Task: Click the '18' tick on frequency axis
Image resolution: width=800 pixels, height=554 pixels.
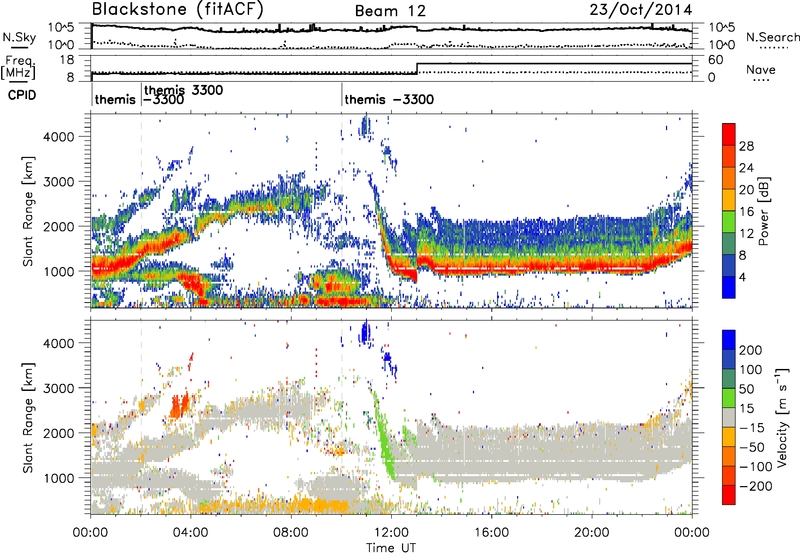Action: [66, 60]
